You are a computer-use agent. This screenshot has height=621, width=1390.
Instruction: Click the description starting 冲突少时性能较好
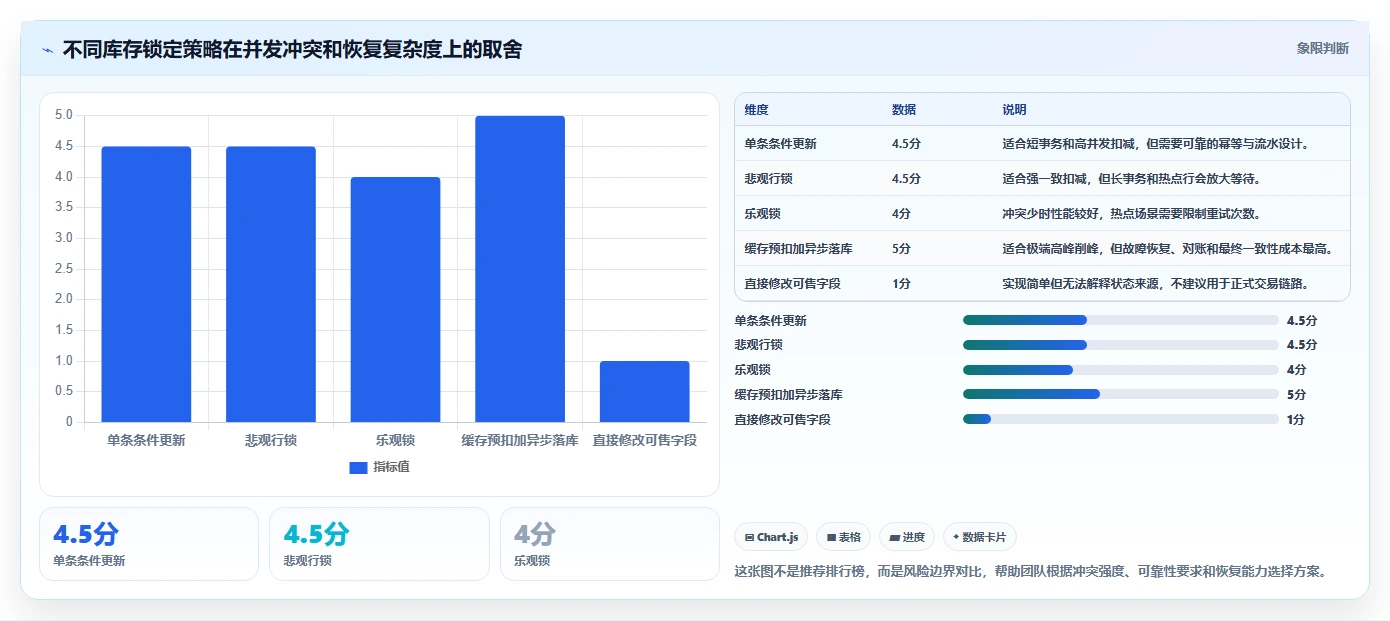[1133, 214]
